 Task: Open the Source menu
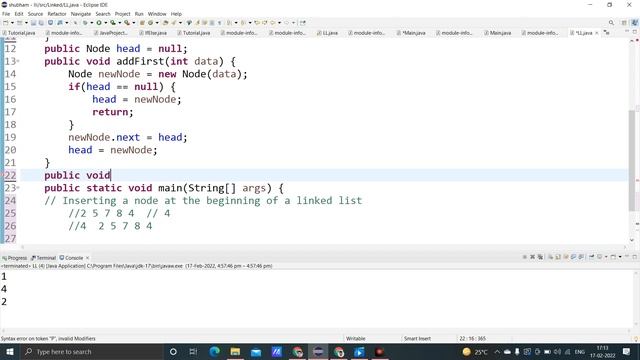(x=35, y=14)
